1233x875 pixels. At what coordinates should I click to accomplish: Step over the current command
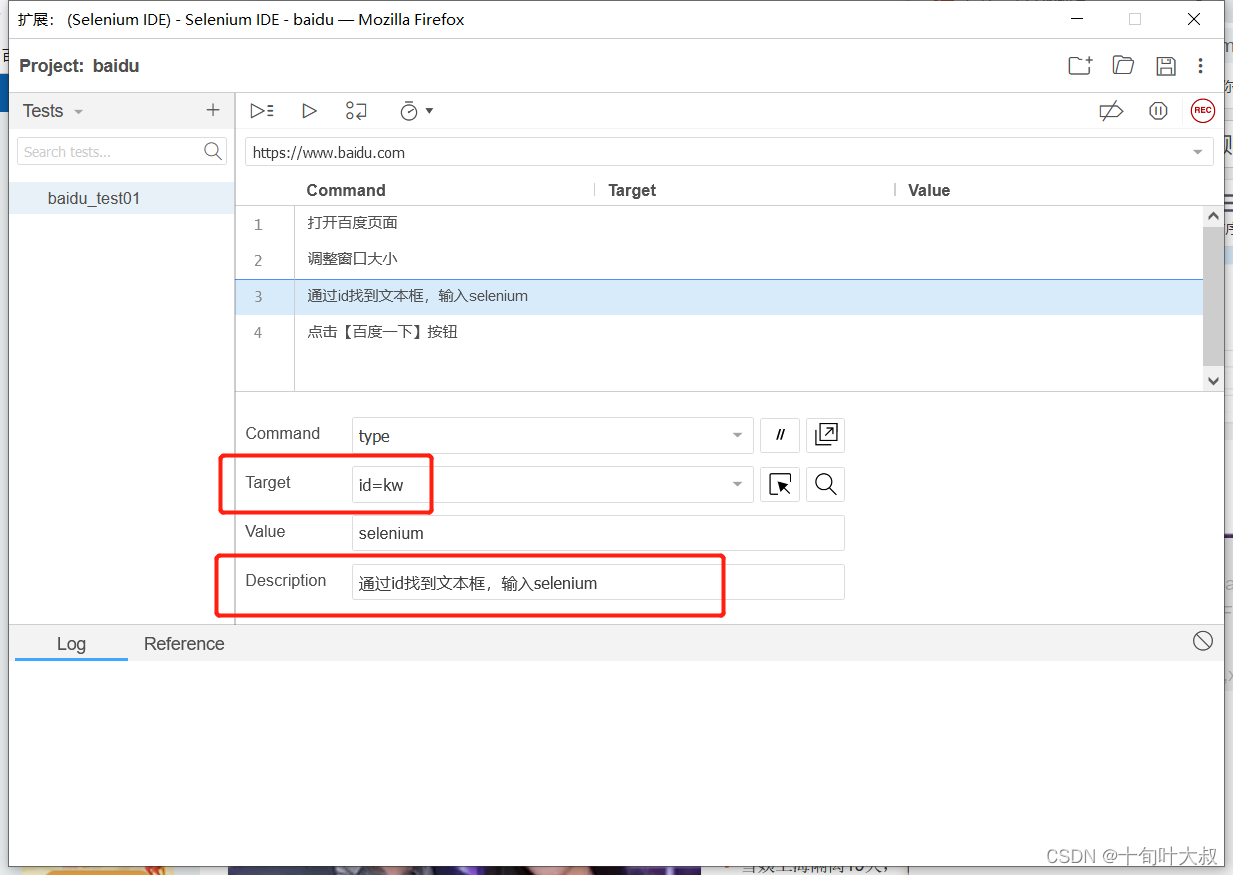click(356, 111)
